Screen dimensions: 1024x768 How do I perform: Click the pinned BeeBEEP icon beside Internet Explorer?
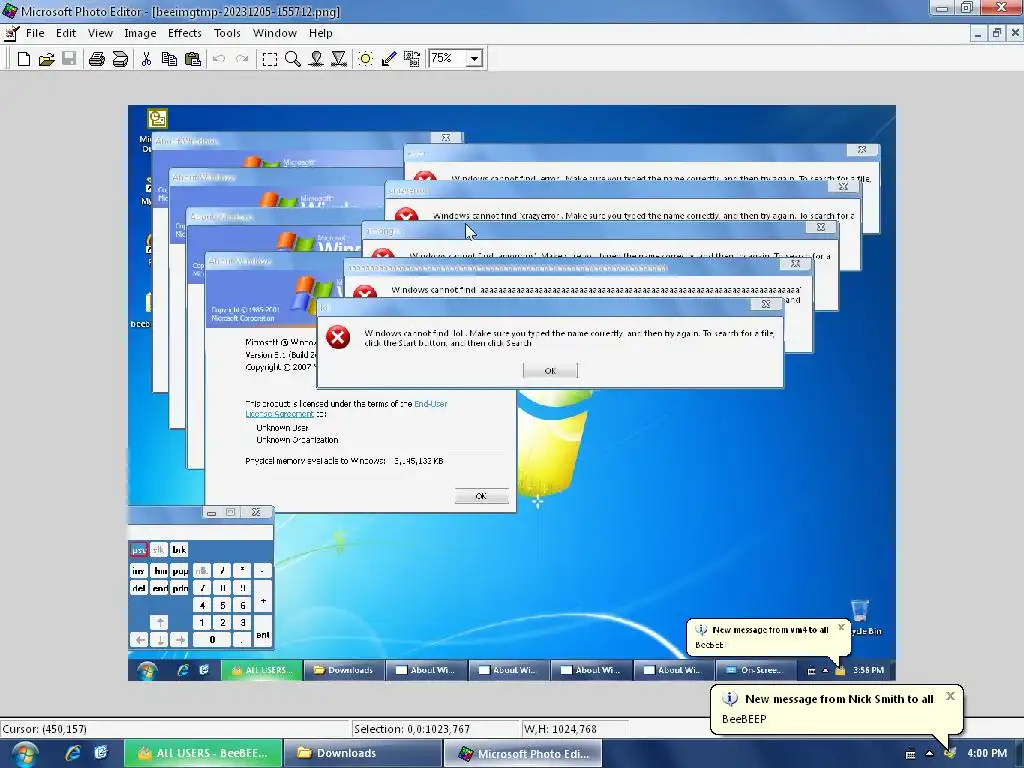(x=101, y=753)
